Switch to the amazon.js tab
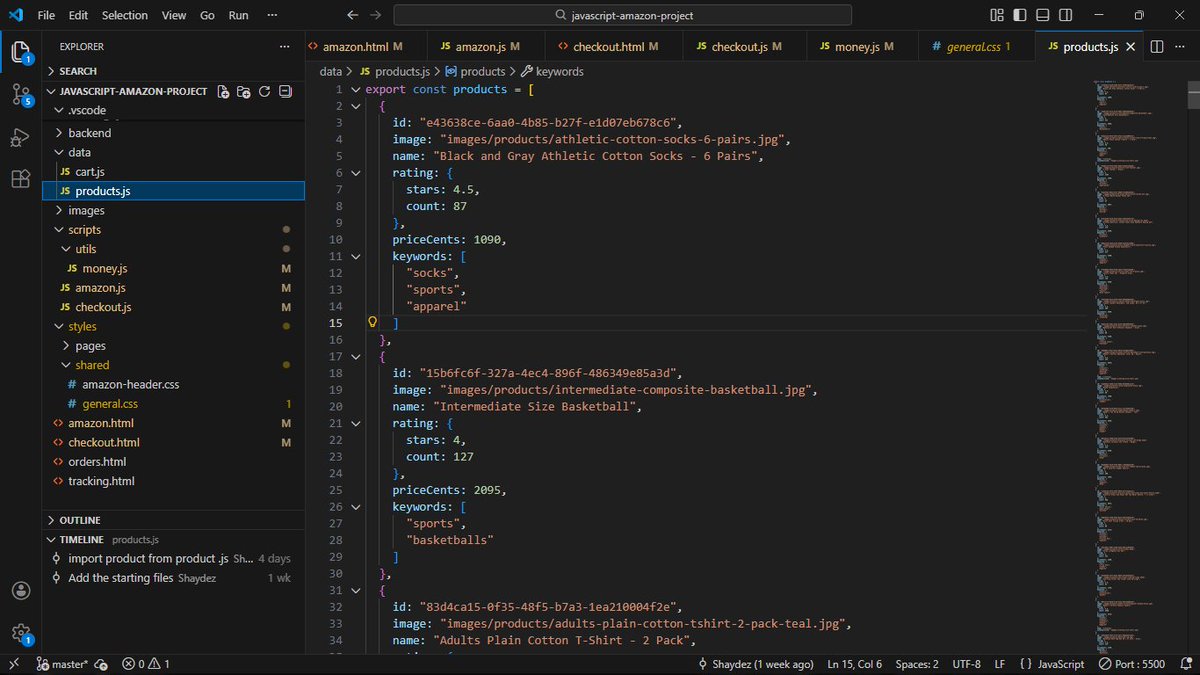1200x675 pixels. 487,46
